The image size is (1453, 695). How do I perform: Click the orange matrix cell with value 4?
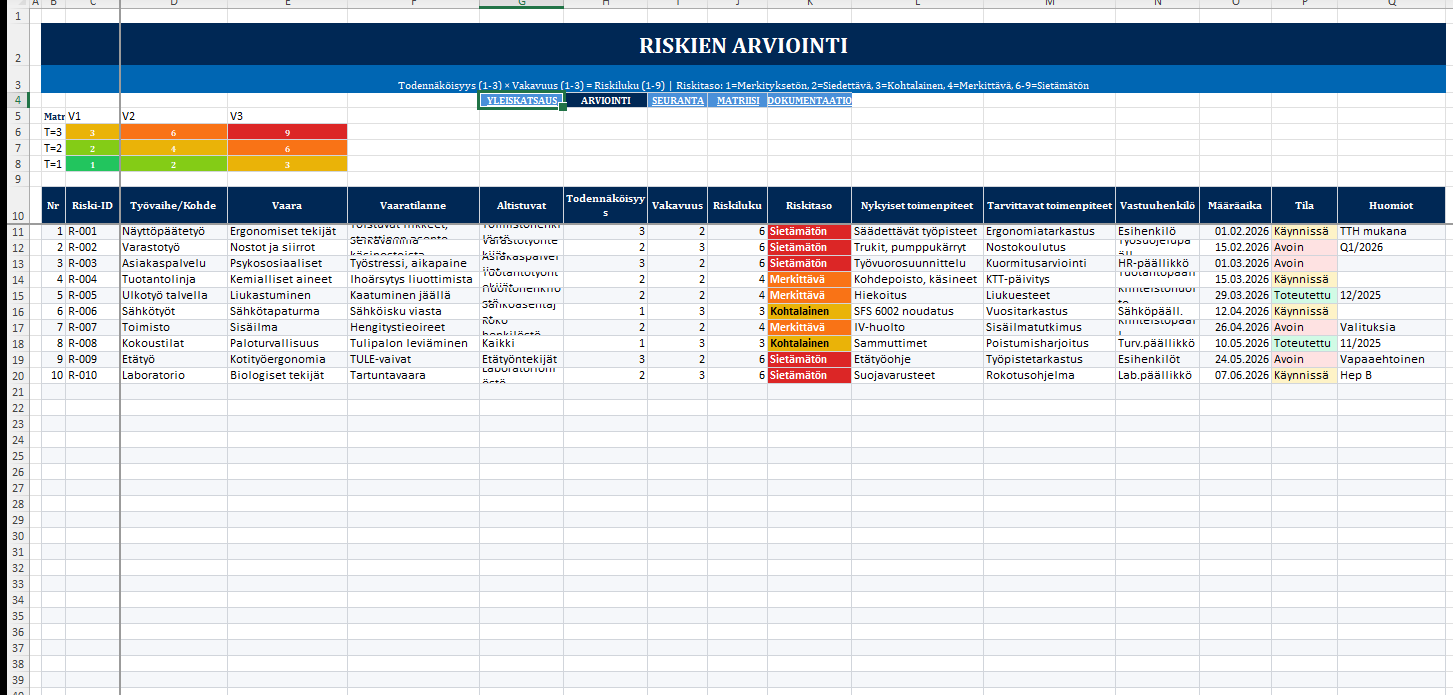point(174,148)
